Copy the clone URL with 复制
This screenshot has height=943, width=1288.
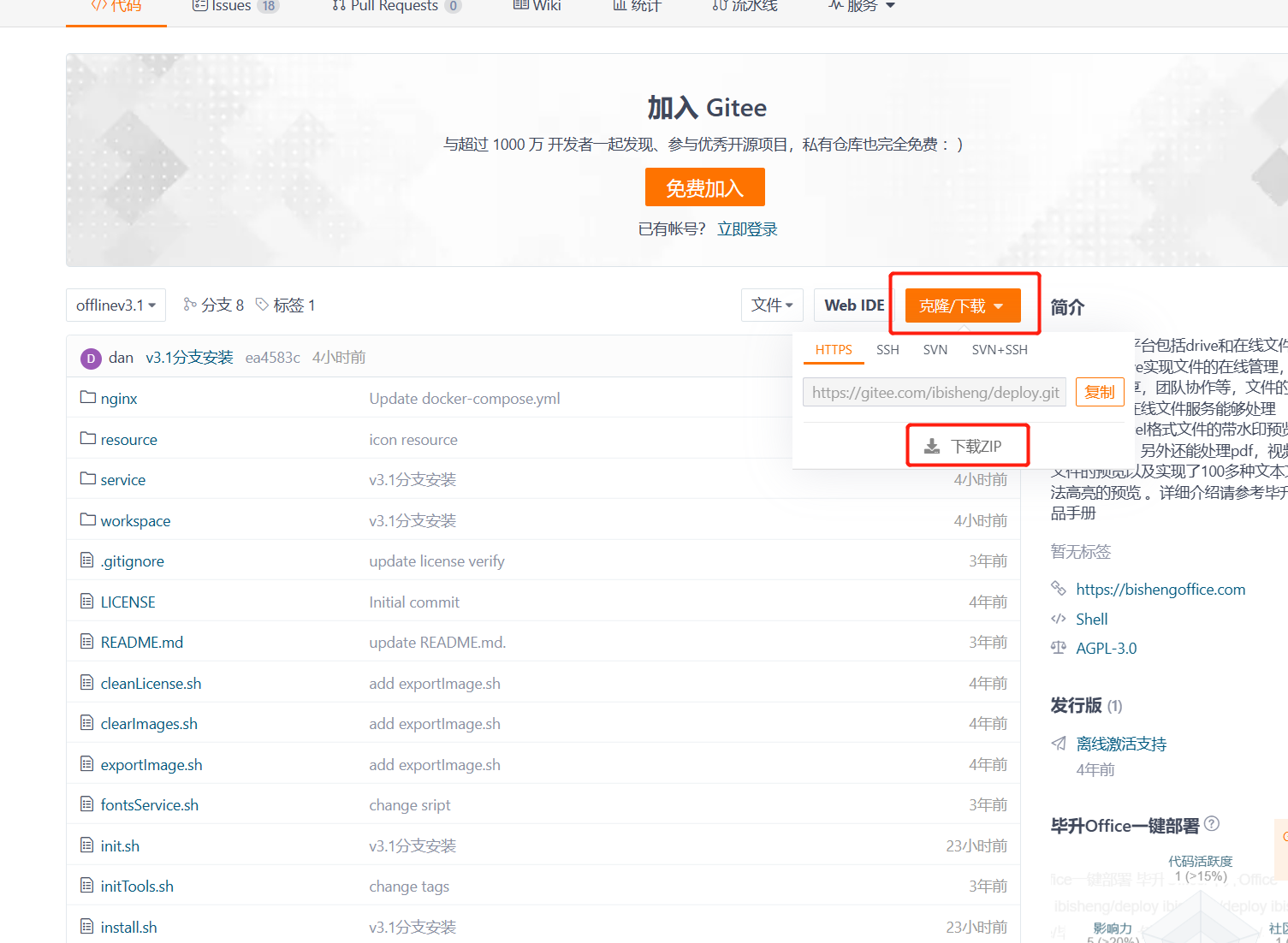tap(1100, 392)
